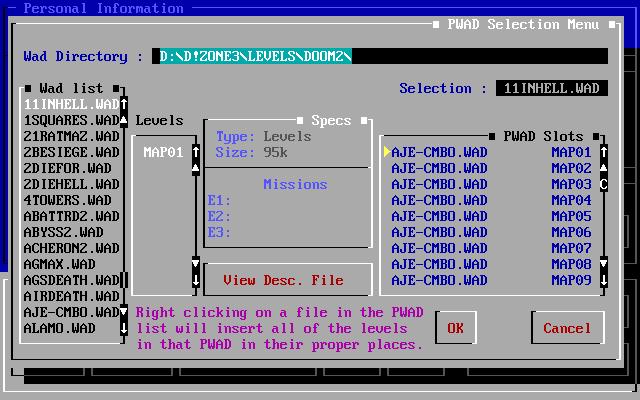Click the Wad list scroll-down triangle
This screenshot has height=400, width=640.
(124, 312)
